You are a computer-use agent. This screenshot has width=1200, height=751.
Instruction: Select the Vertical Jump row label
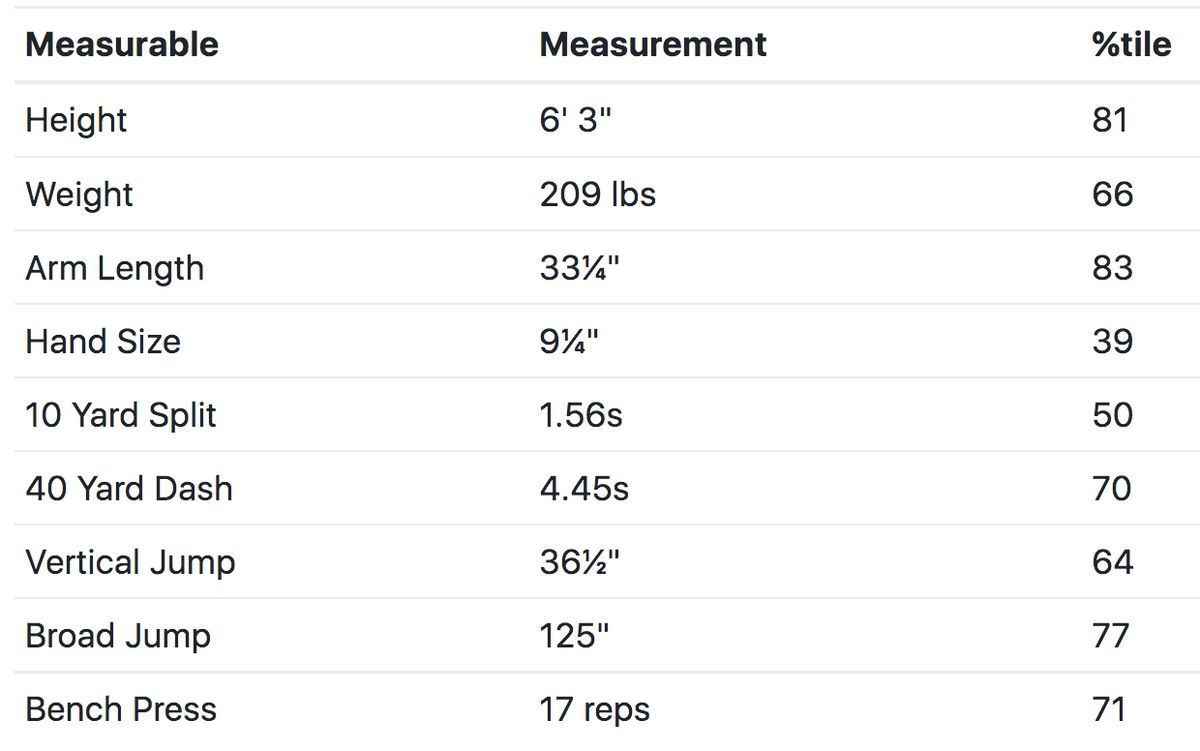(x=130, y=562)
